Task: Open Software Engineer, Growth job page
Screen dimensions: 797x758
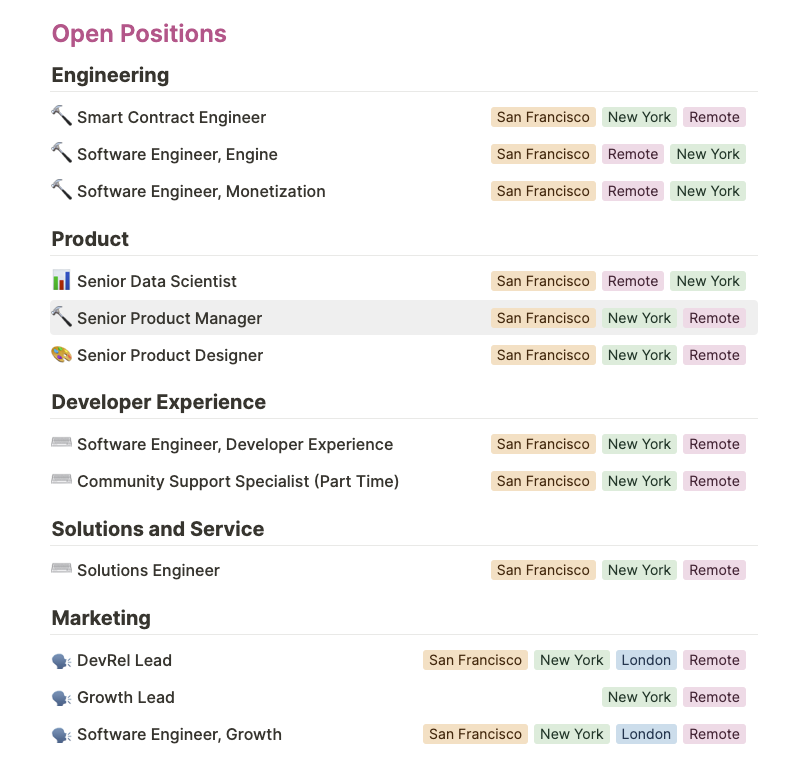Action: [179, 734]
